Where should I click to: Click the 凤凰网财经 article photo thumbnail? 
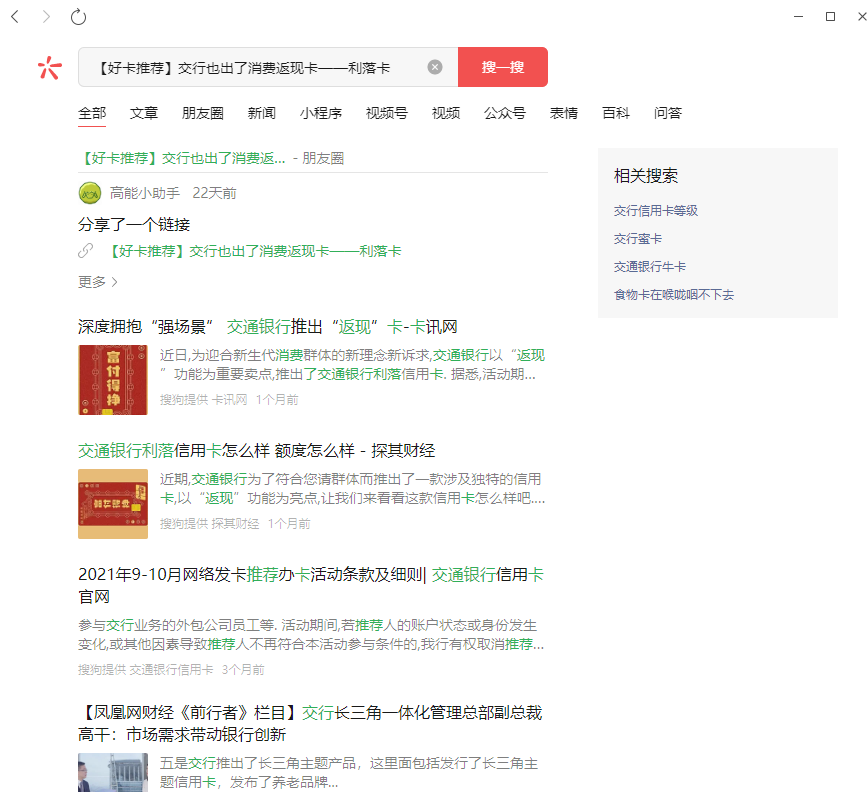click(x=113, y=772)
